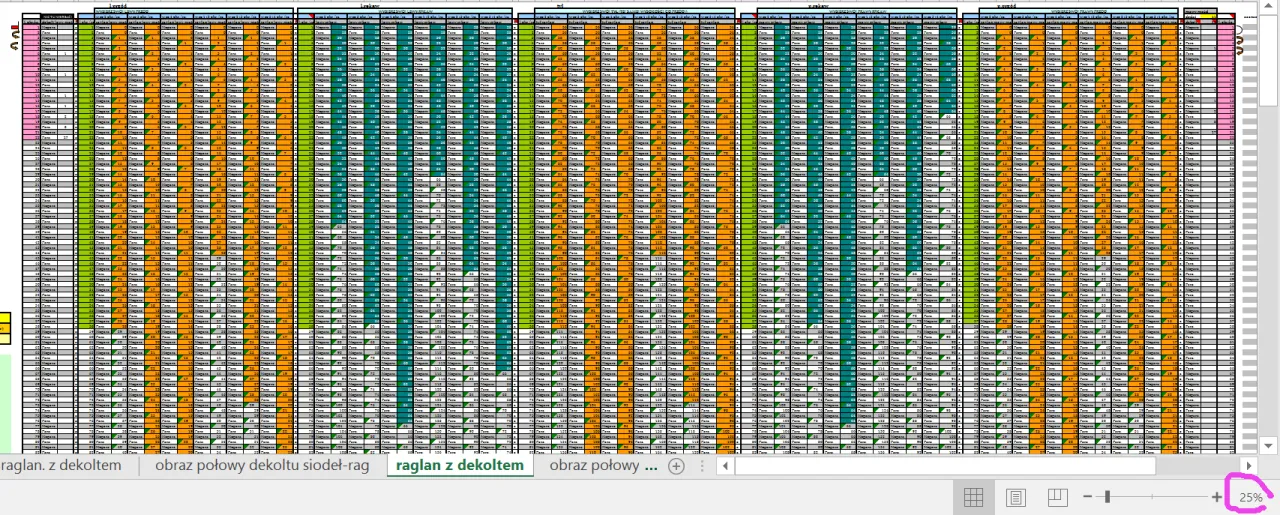Screen dimensions: 1280x515
Task: Select the active 'raglan z dekoltem' tab
Action: 459,465
